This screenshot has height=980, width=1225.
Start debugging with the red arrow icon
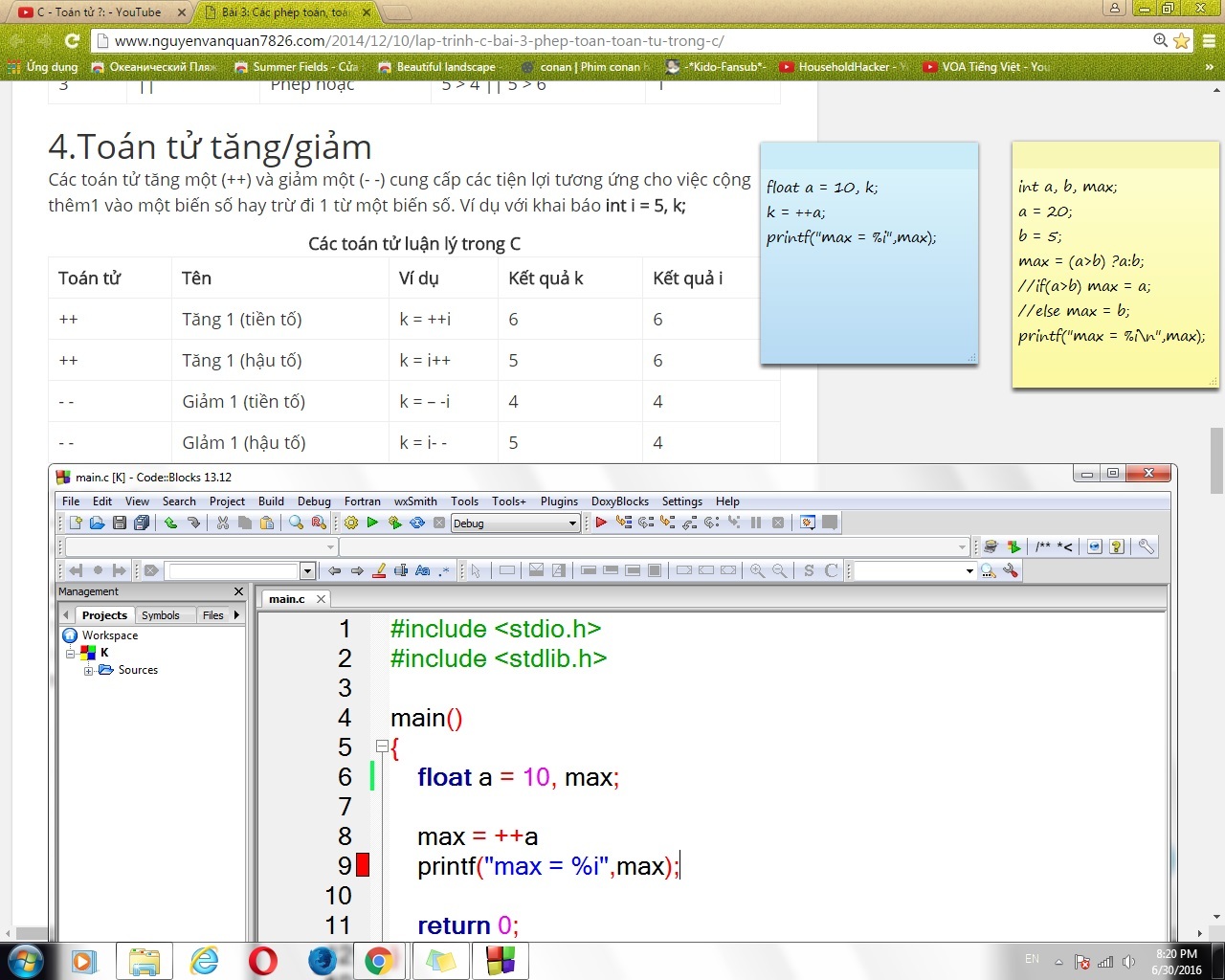click(601, 523)
